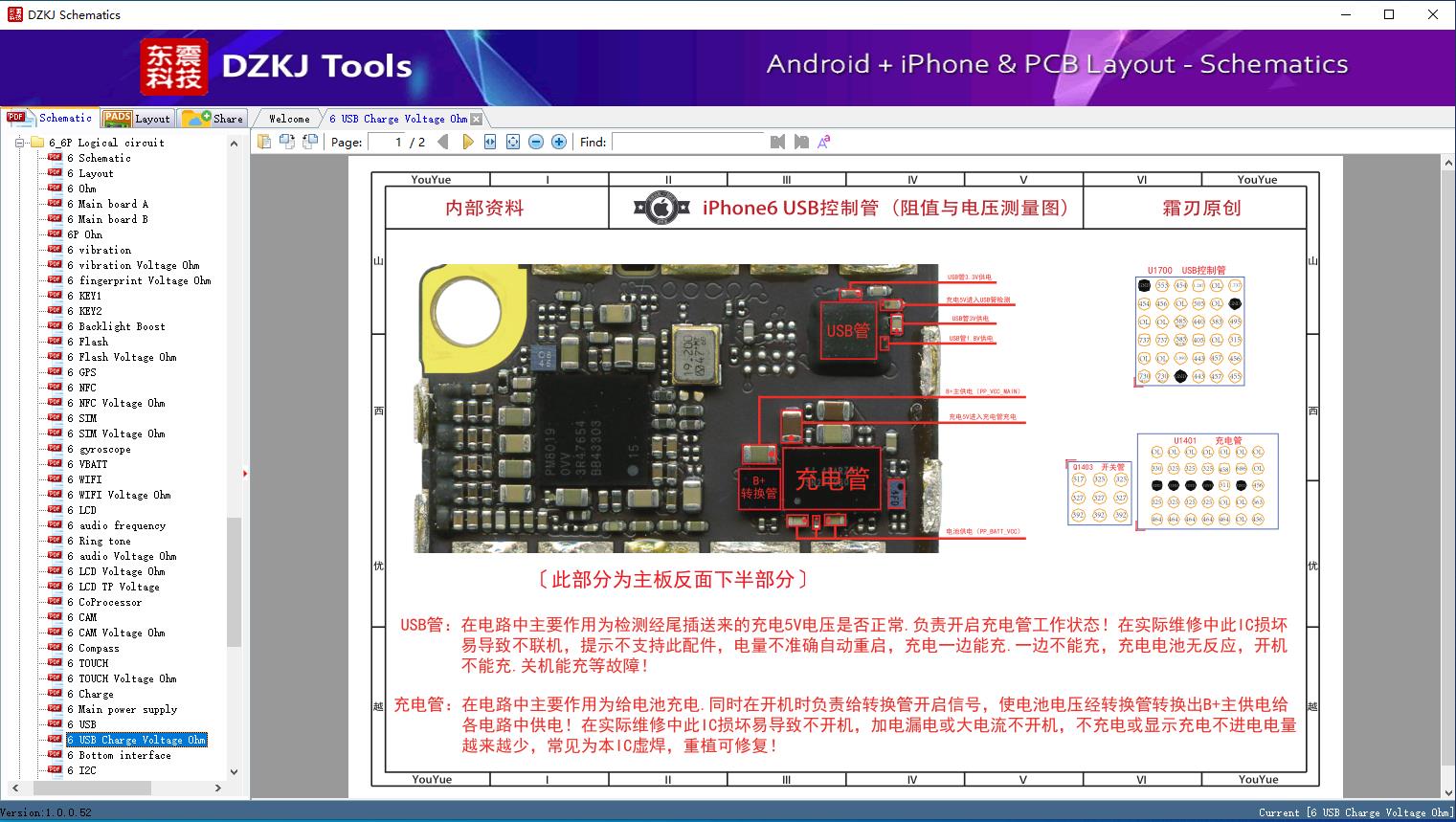The image size is (1456, 822).
Task: Open the 6 SIM document
Action: pyautogui.click(x=81, y=418)
